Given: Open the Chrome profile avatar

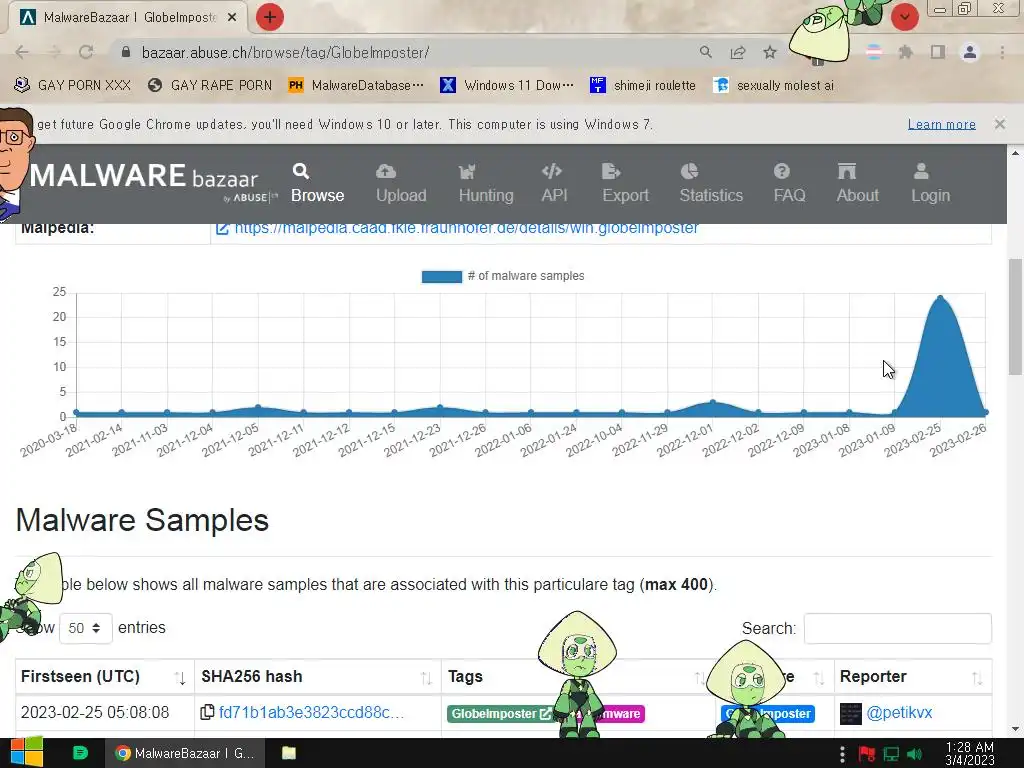Looking at the screenshot, I should pos(970,52).
